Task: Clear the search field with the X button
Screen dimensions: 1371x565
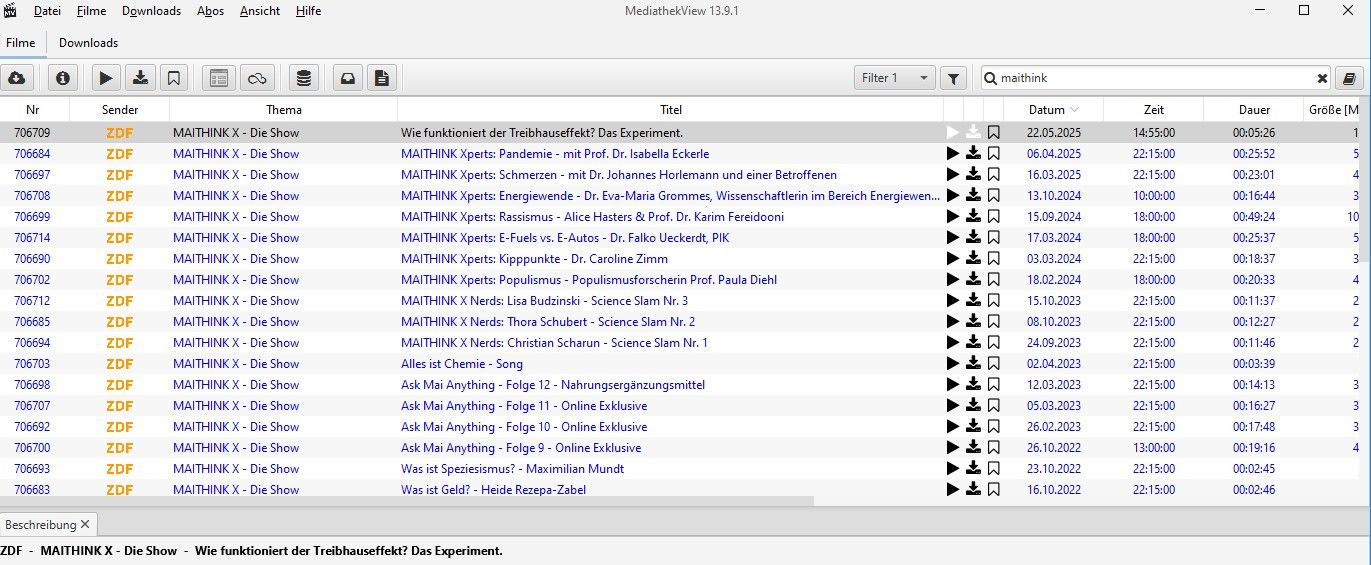Action: [1322, 78]
